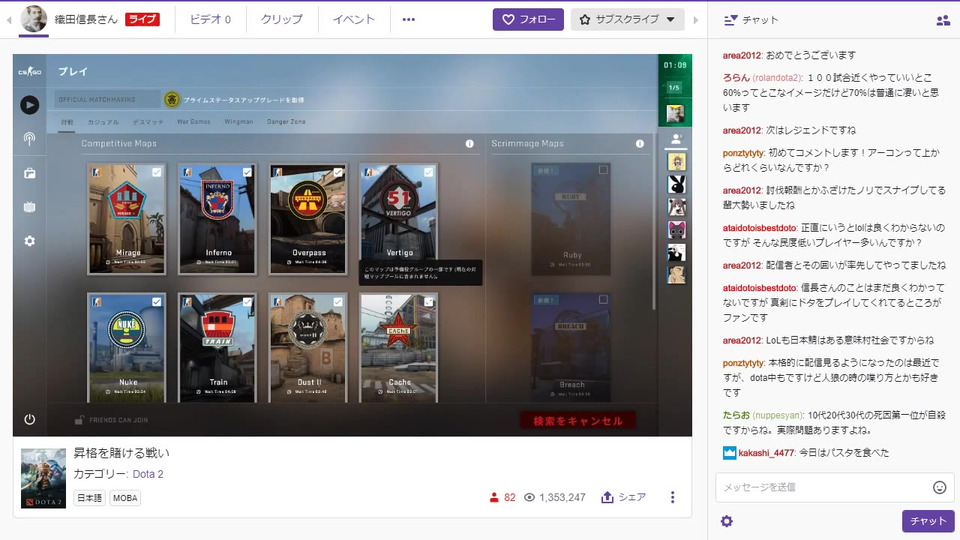Screen dimensions: 960x540
Task: Uncheck the Vertigo map checkbox
Action: tap(429, 173)
